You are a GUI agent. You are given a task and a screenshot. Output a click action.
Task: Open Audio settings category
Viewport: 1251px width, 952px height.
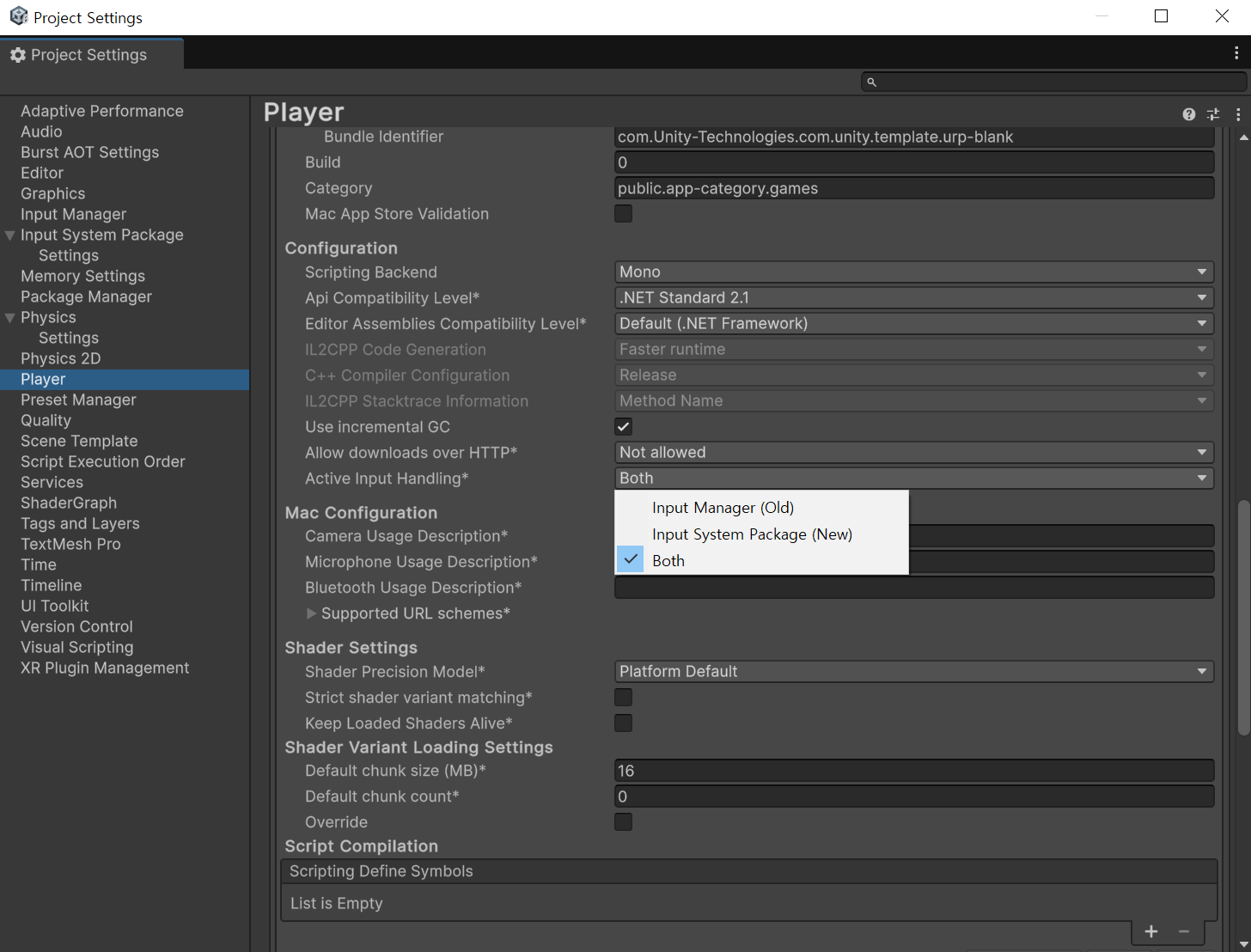41,131
